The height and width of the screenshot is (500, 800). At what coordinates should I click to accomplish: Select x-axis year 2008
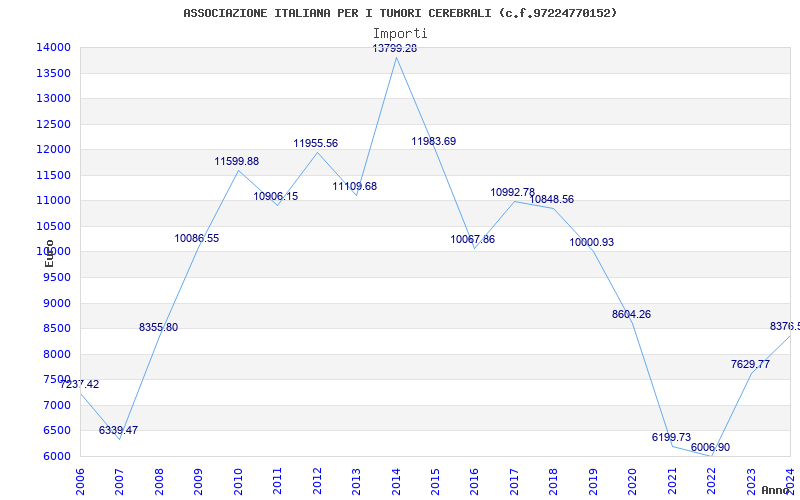(x=159, y=482)
